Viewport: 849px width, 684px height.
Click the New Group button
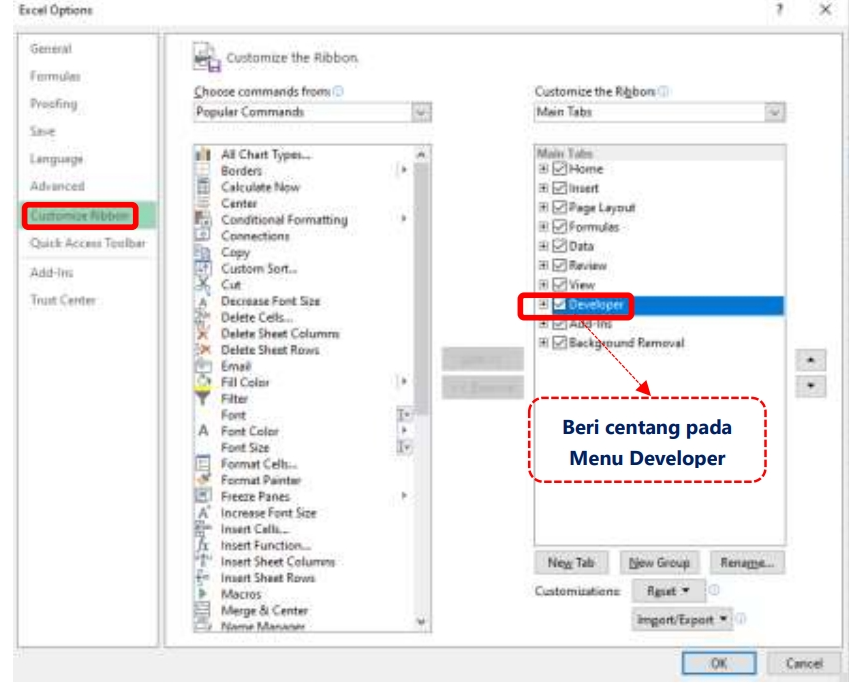[659, 563]
